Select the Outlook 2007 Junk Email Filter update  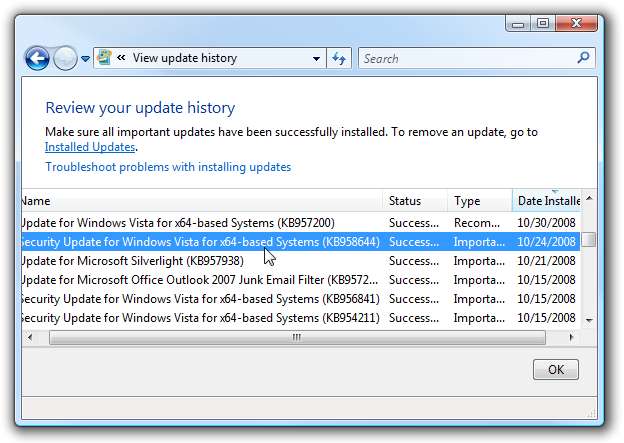click(x=301, y=280)
